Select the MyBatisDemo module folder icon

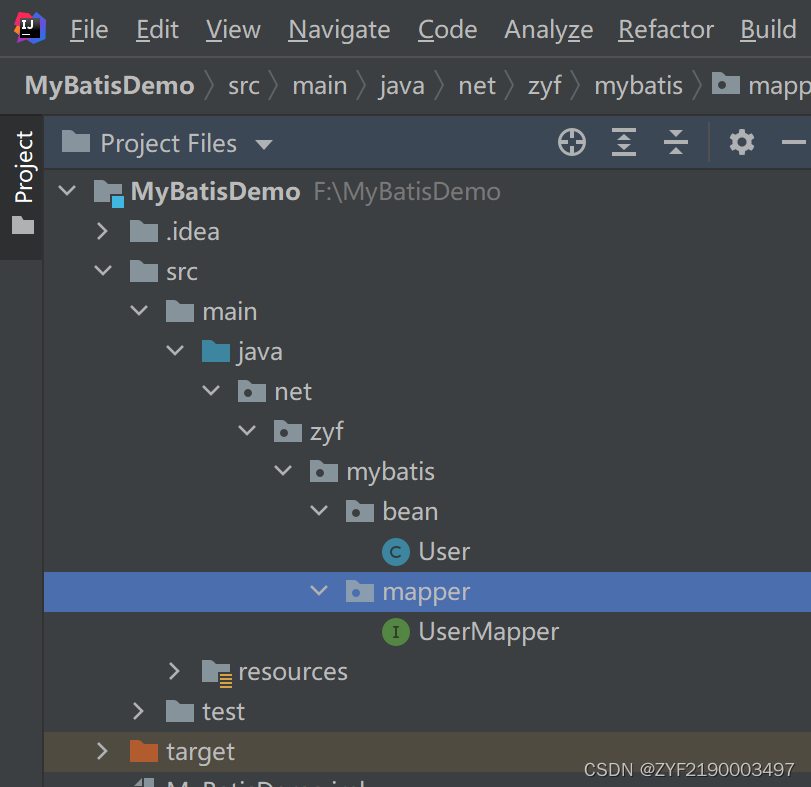[x=109, y=193]
